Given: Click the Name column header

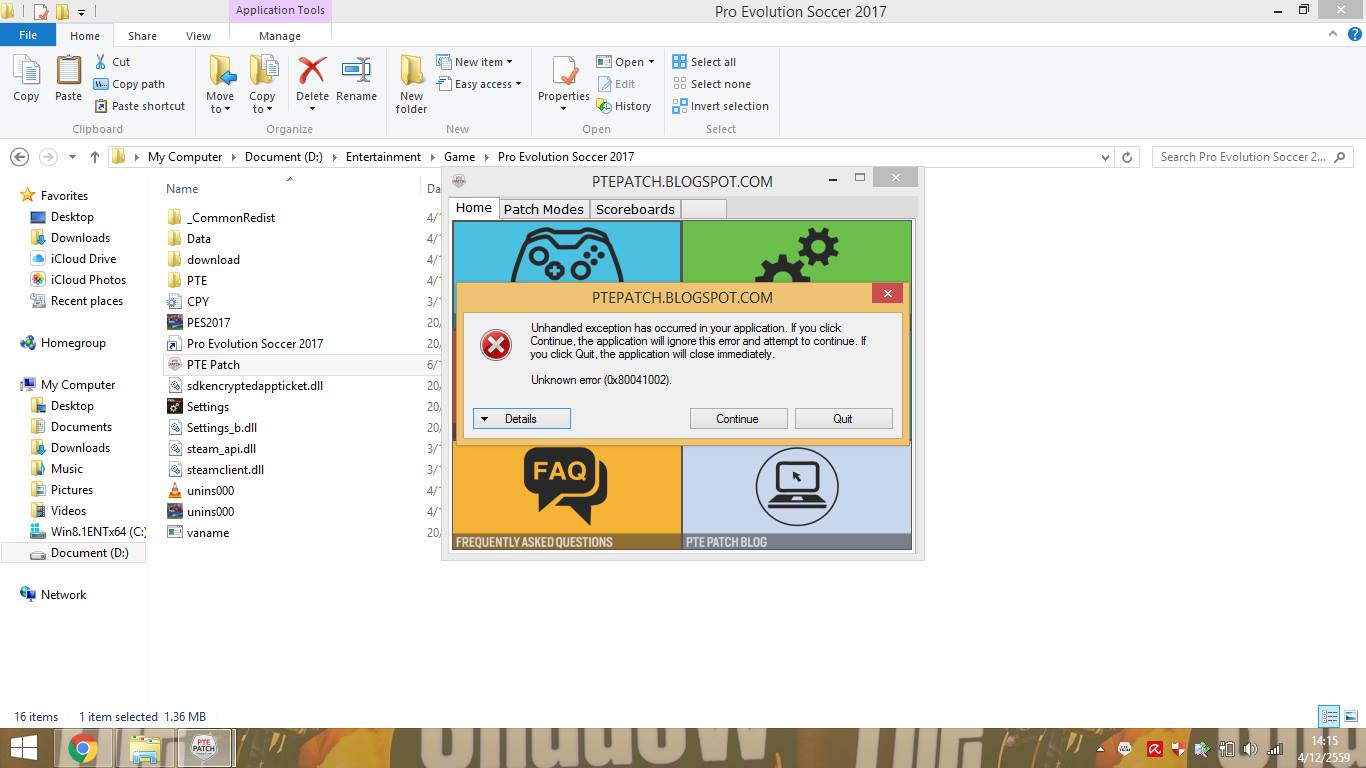Looking at the screenshot, I should tap(182, 189).
